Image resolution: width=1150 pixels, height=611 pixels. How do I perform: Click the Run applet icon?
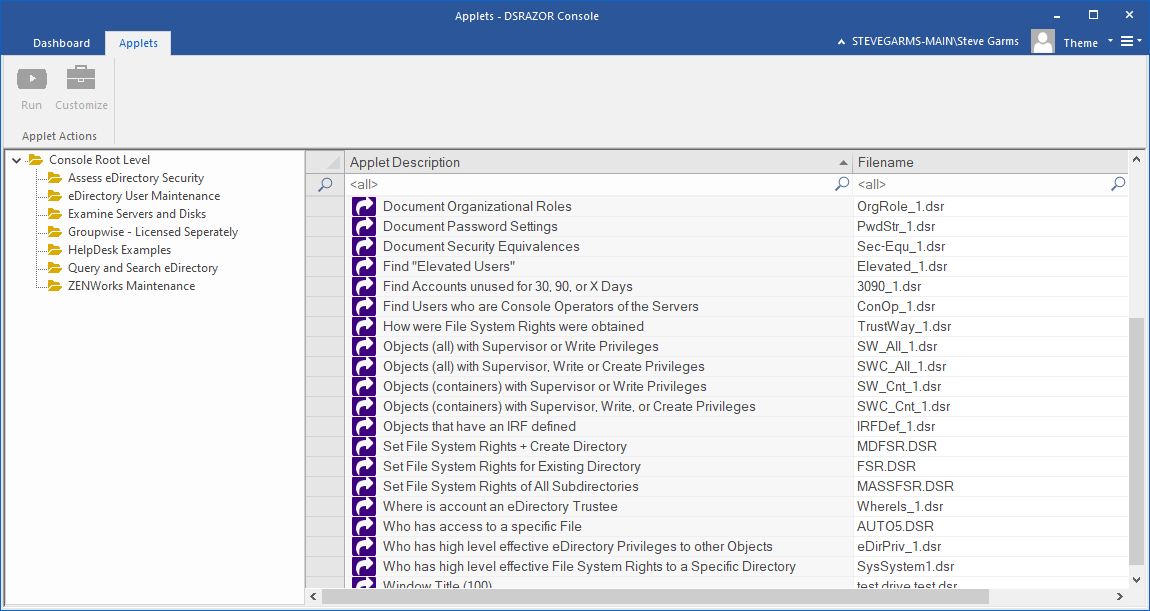click(32, 79)
